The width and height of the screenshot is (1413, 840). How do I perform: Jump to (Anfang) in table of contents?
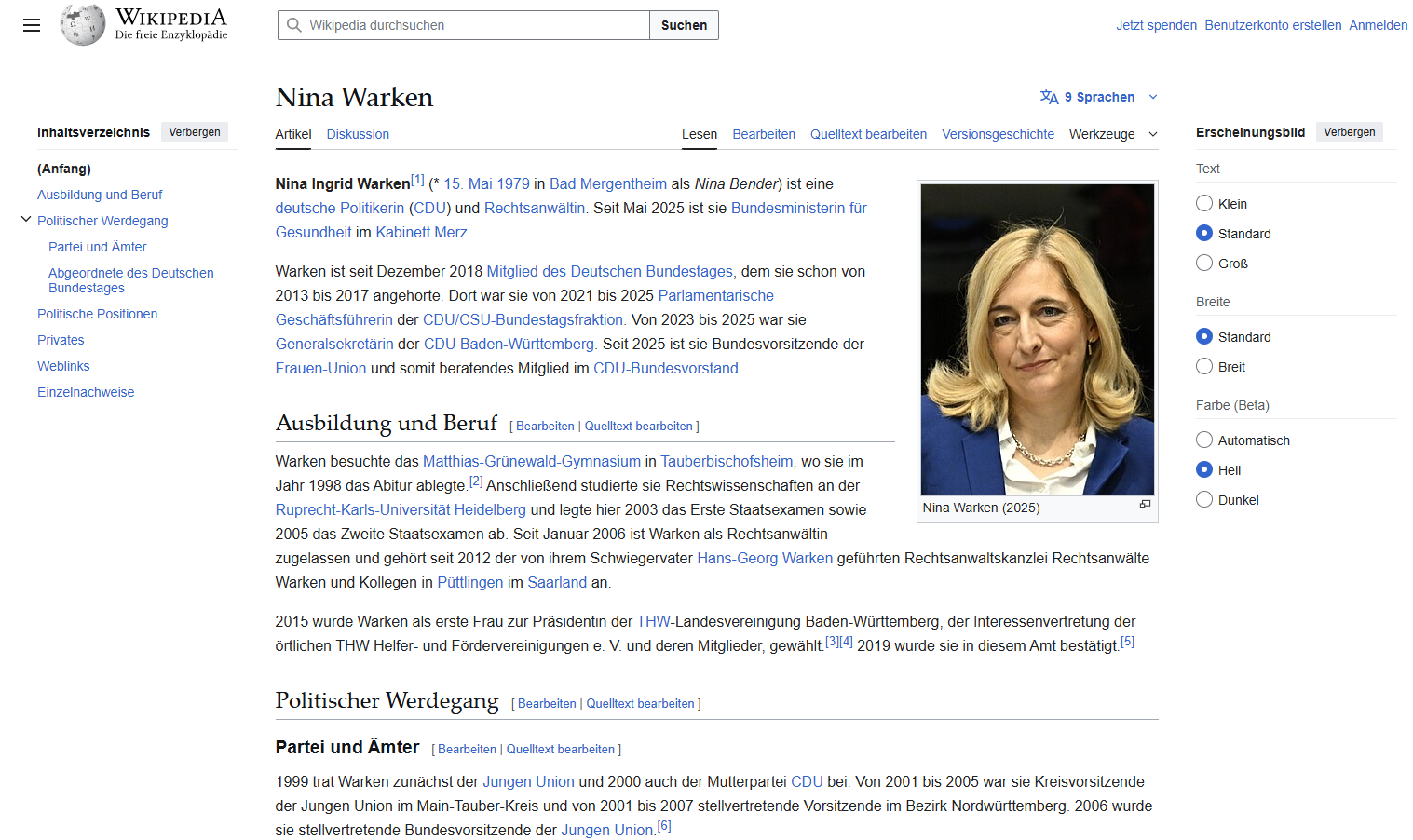pyautogui.click(x=64, y=169)
